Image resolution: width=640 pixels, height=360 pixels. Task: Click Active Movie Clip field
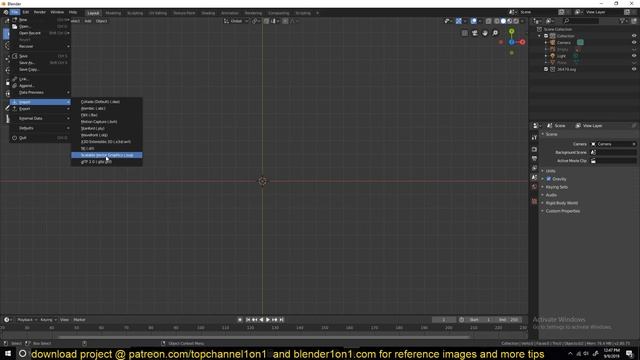pos(614,161)
